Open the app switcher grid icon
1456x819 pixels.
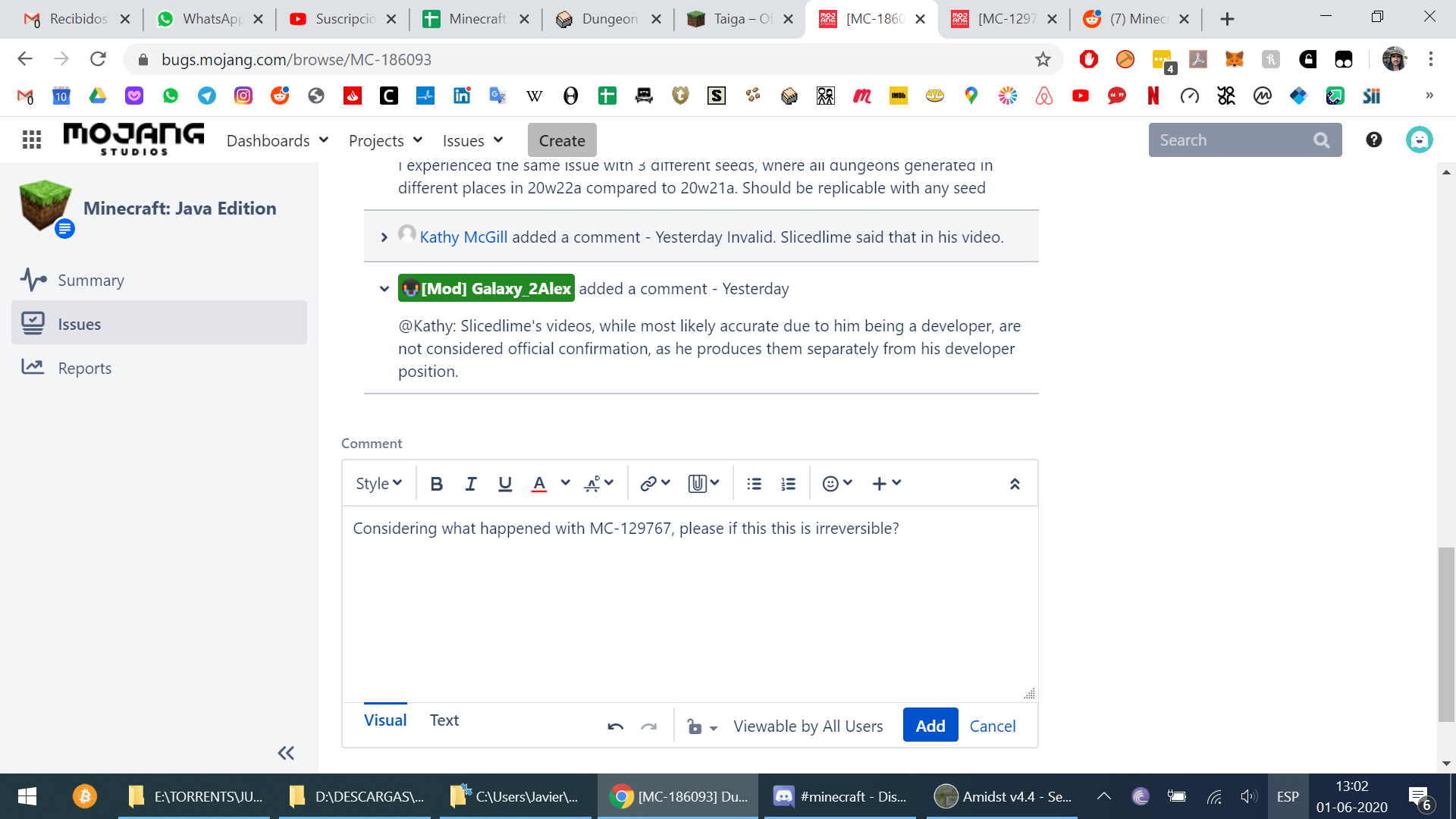pyautogui.click(x=31, y=140)
